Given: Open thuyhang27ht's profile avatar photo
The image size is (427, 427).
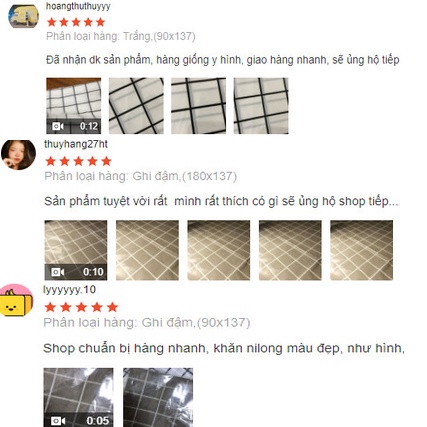Looking at the screenshot, I should pyautogui.click(x=18, y=155).
